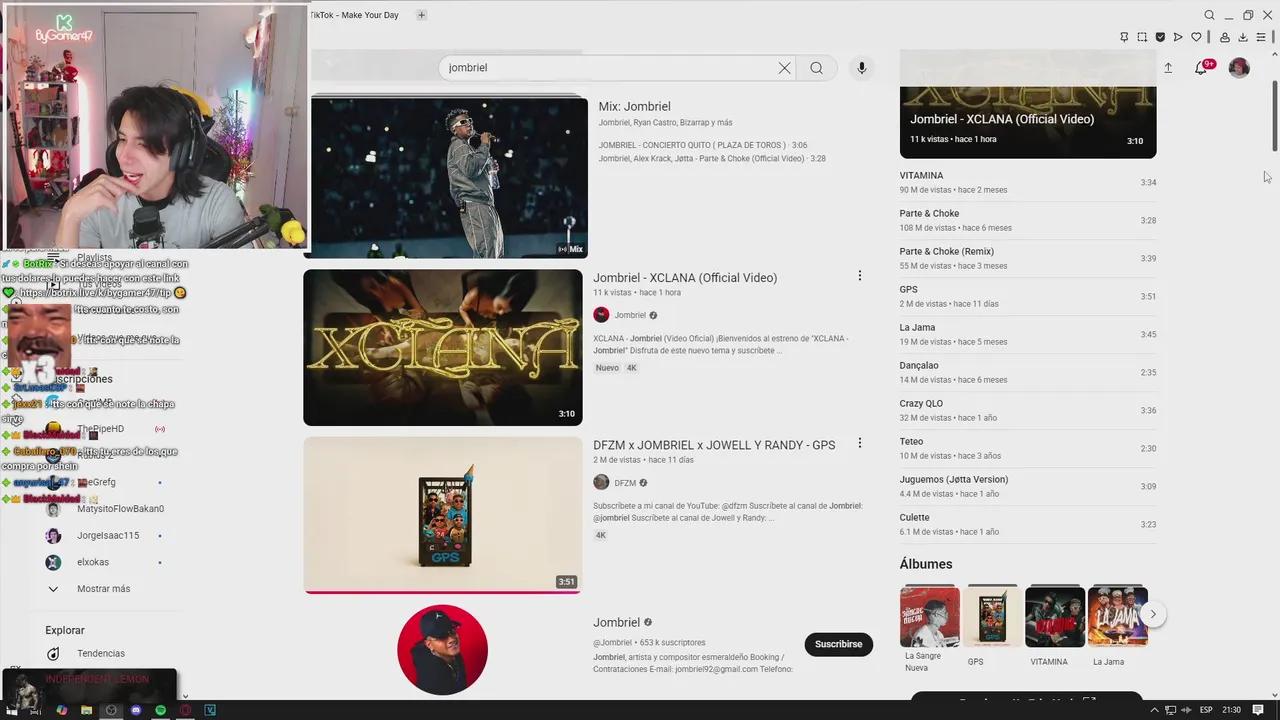Open the GPS album cover in Álbumes
This screenshot has height=720, width=1280.
point(992,617)
